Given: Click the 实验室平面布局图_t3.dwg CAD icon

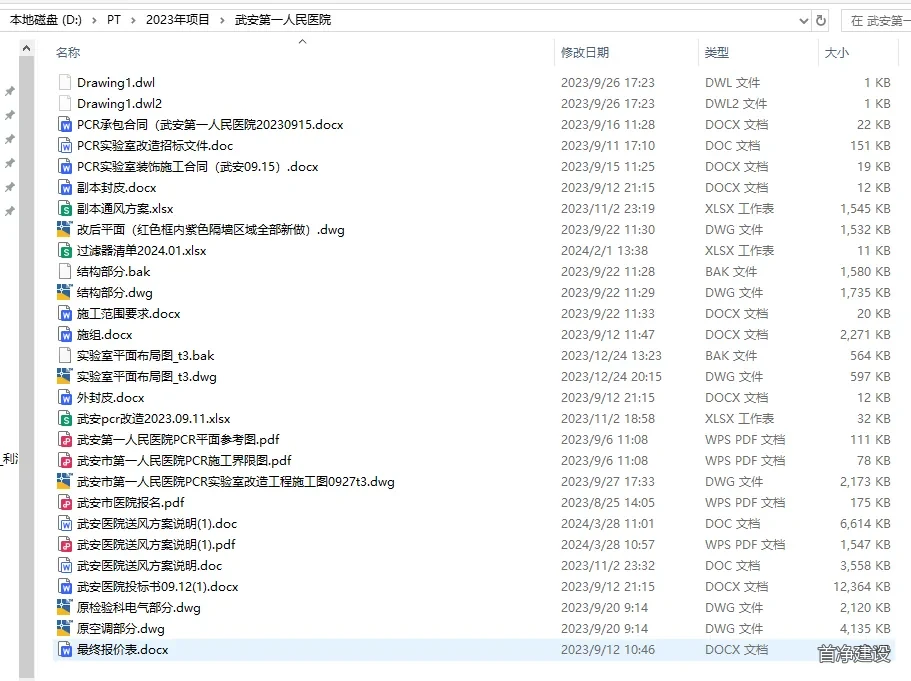Looking at the screenshot, I should coord(64,377).
